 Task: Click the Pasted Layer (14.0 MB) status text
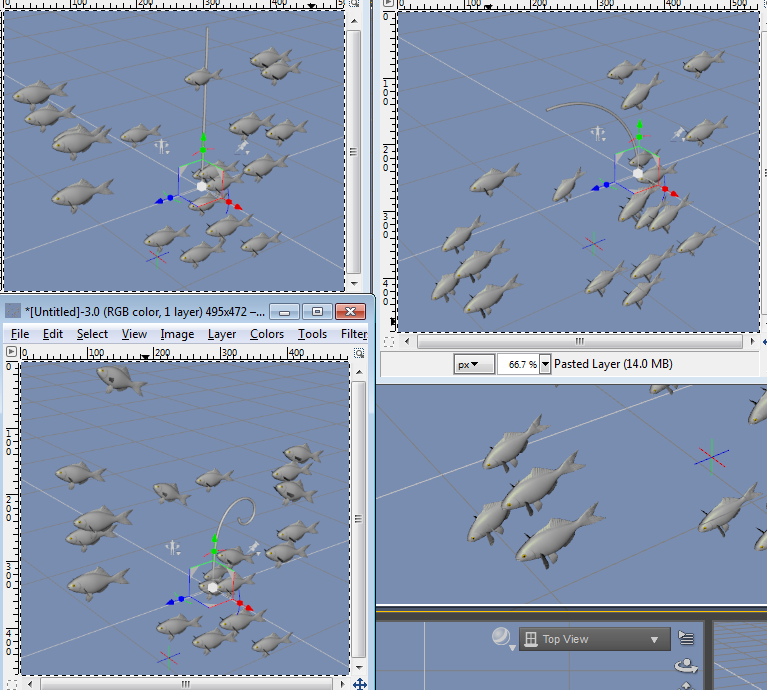(x=613, y=364)
